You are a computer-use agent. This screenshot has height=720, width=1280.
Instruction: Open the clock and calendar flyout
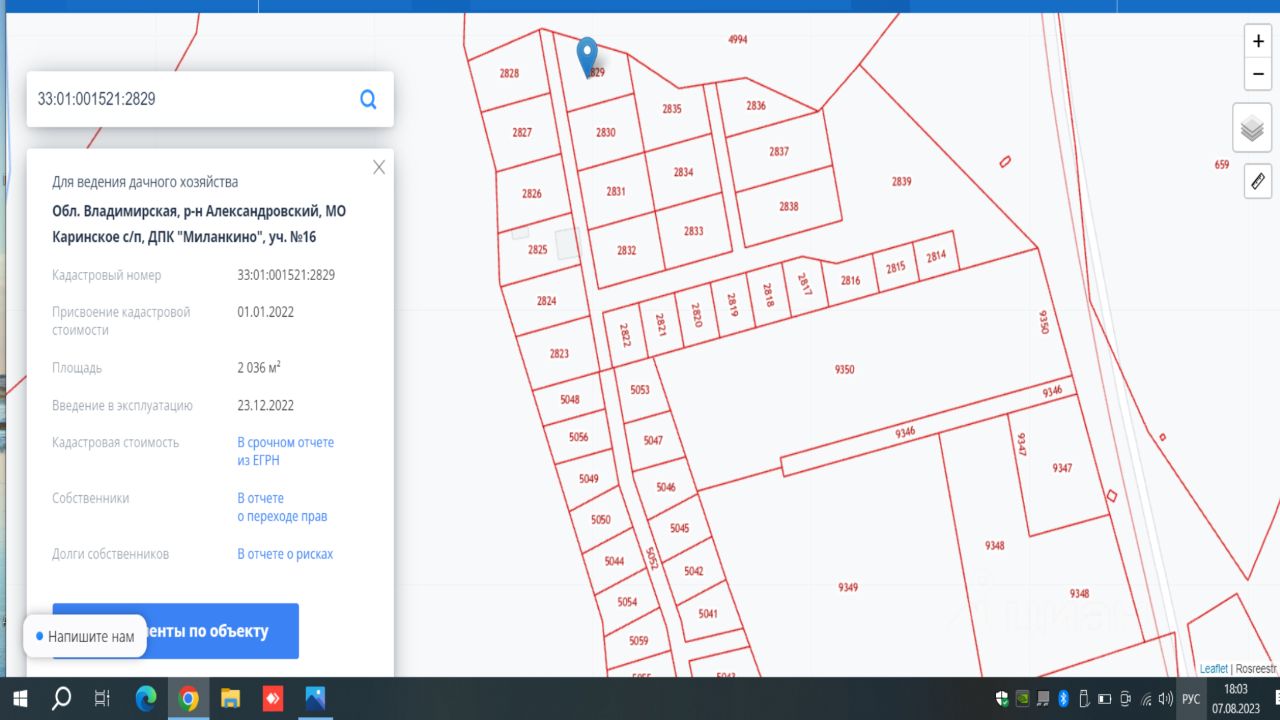(x=1236, y=698)
